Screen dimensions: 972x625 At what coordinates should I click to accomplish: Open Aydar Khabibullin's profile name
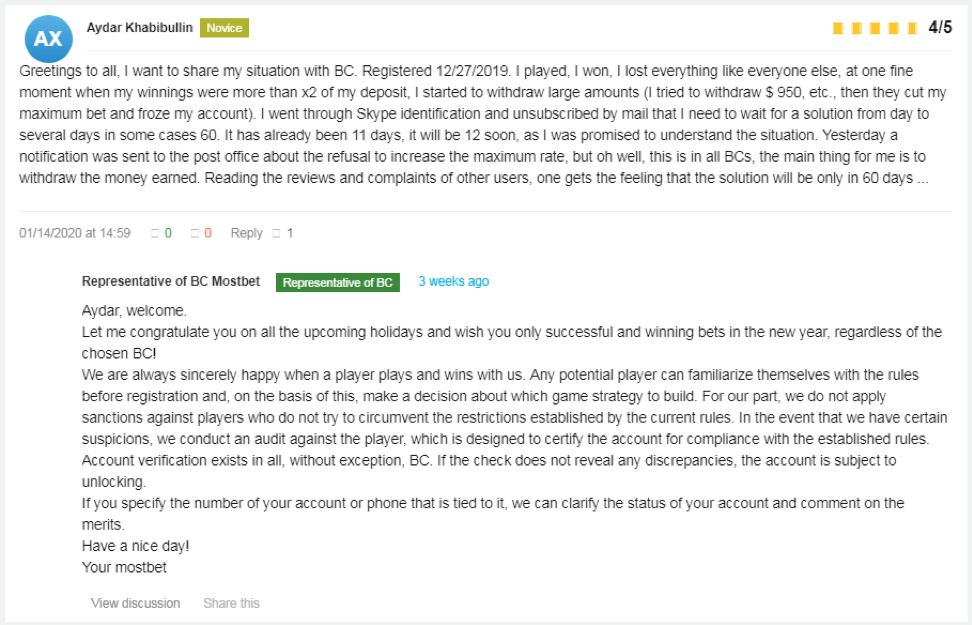(x=139, y=27)
